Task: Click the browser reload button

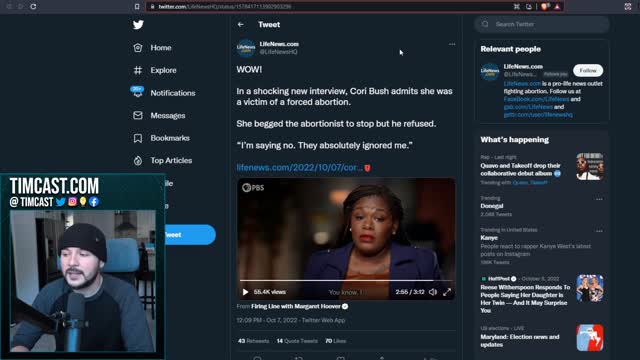Action: [33, 7]
